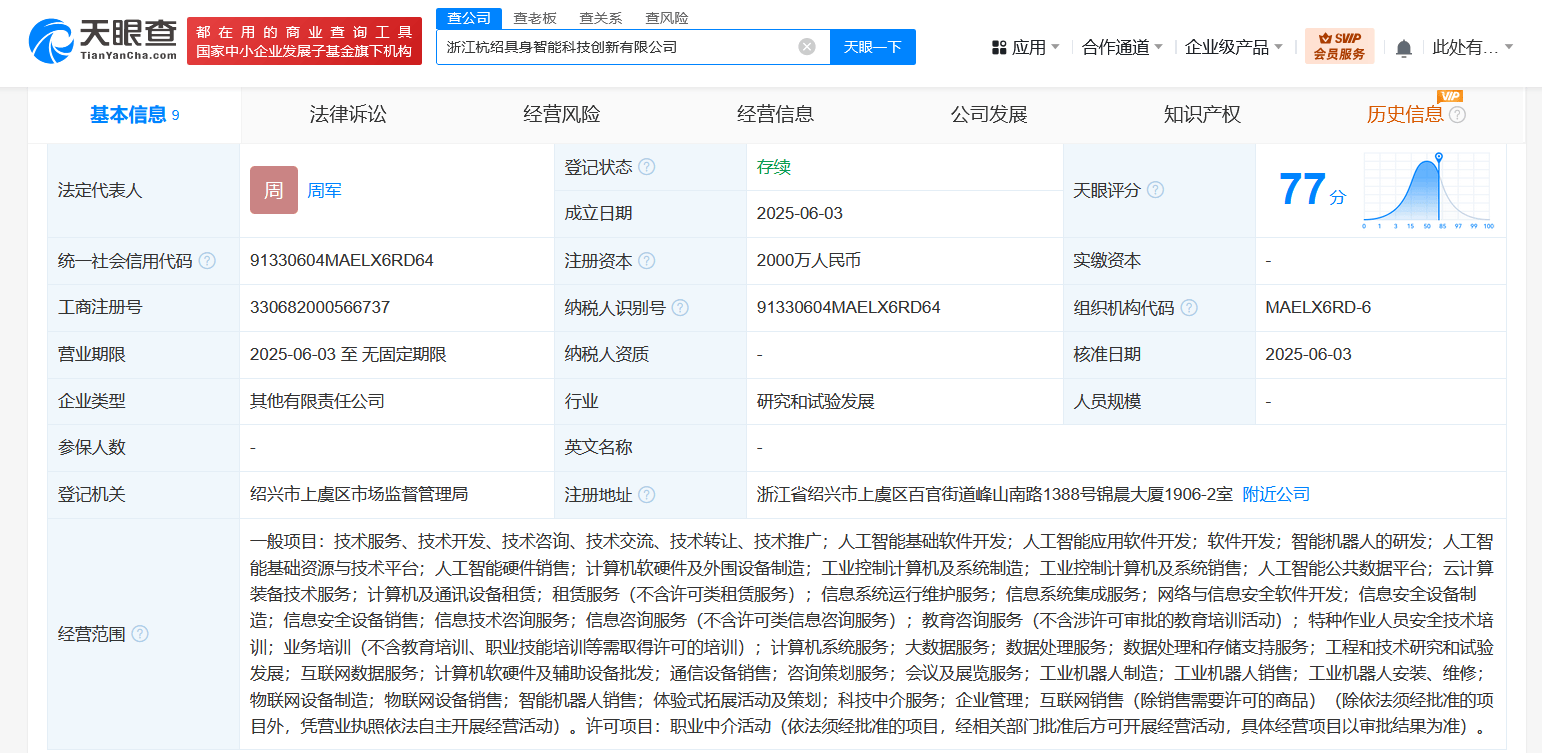
Task: Expand the 应用 dropdown menu
Action: pyautogui.click(x=1025, y=47)
